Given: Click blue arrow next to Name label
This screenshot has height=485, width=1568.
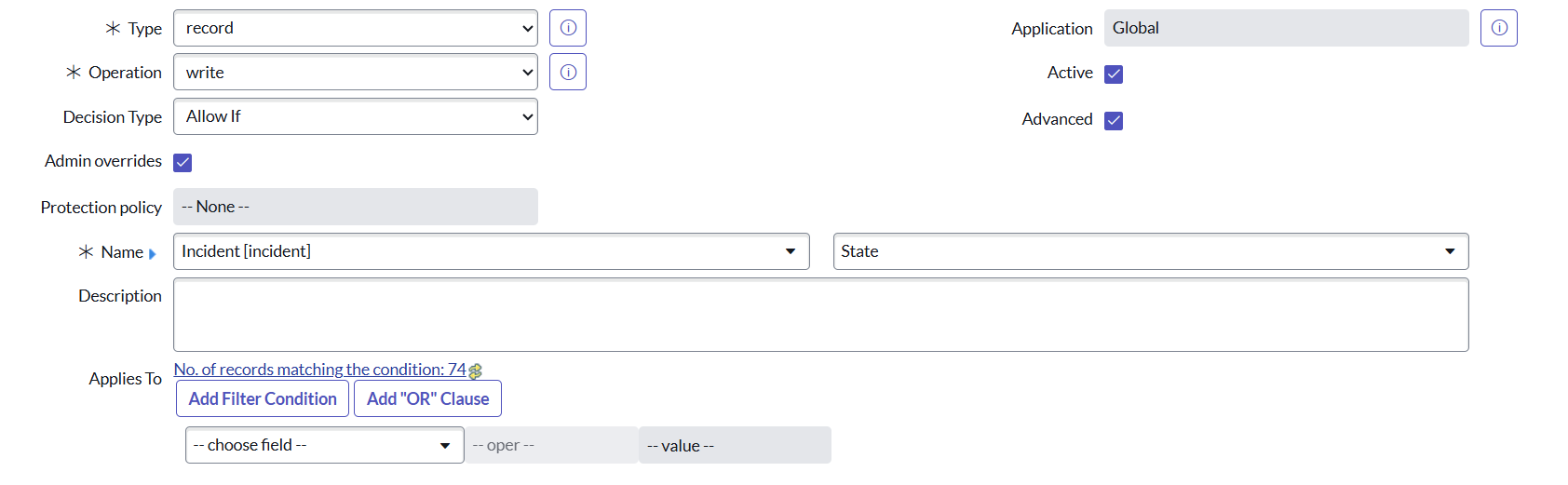Looking at the screenshot, I should [x=153, y=253].
